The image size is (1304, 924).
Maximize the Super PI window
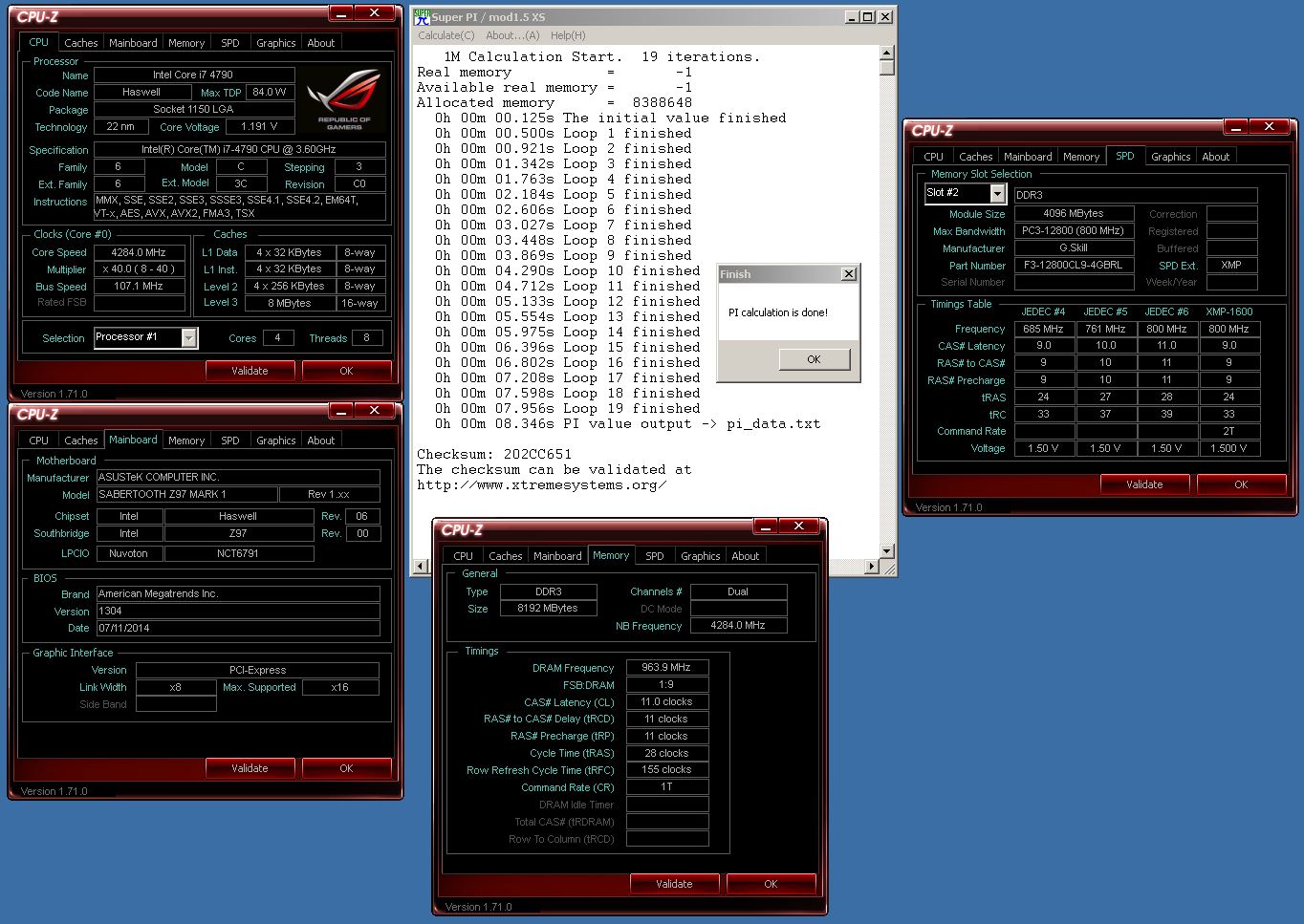(867, 17)
